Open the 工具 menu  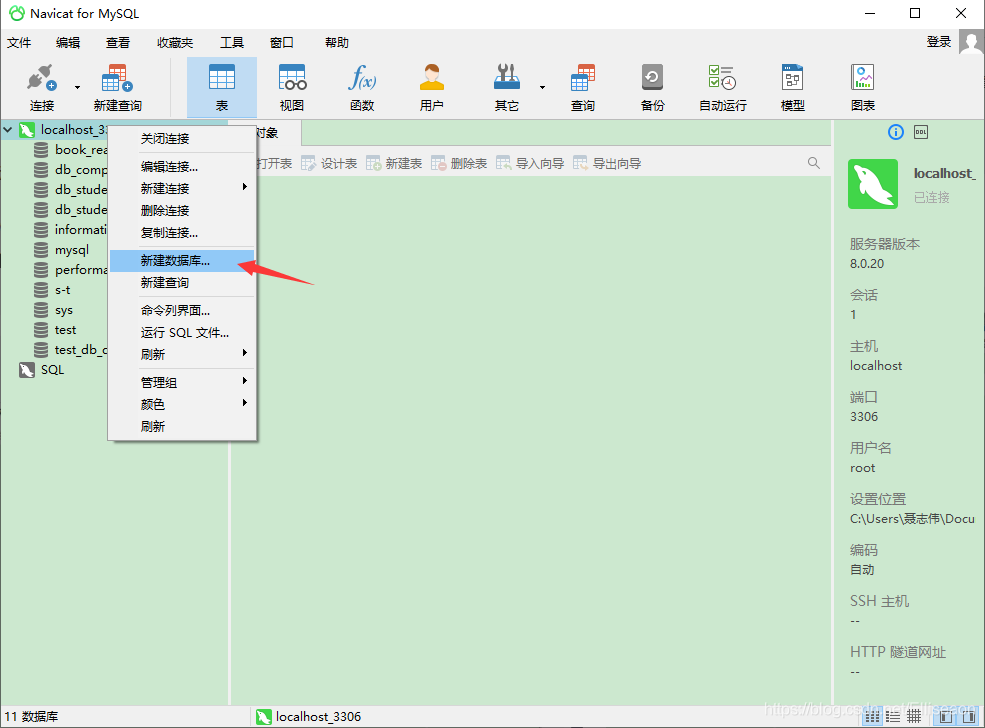(232, 42)
